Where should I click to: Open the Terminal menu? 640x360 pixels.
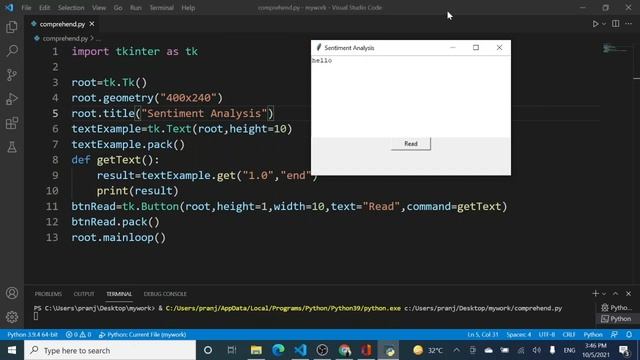coord(162,8)
